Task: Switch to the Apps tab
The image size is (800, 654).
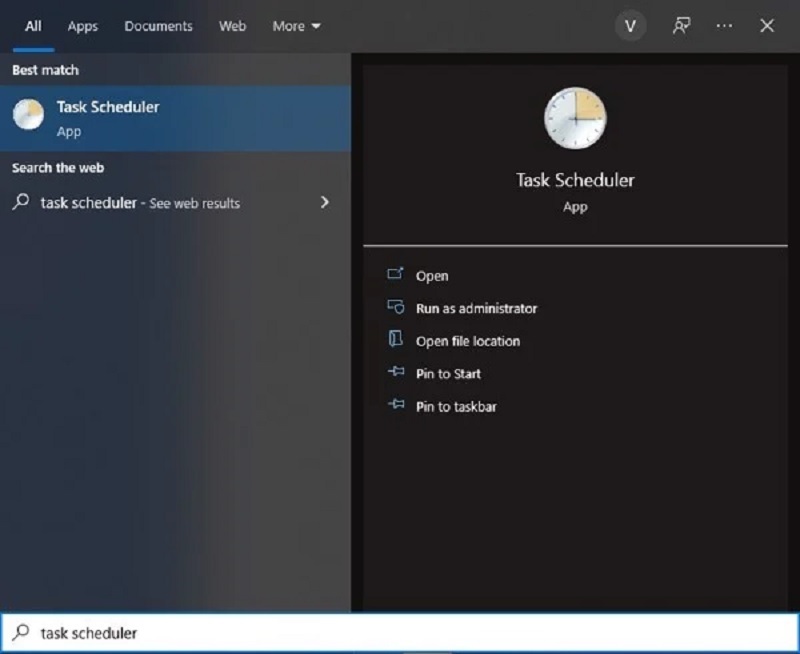Action: tap(82, 26)
